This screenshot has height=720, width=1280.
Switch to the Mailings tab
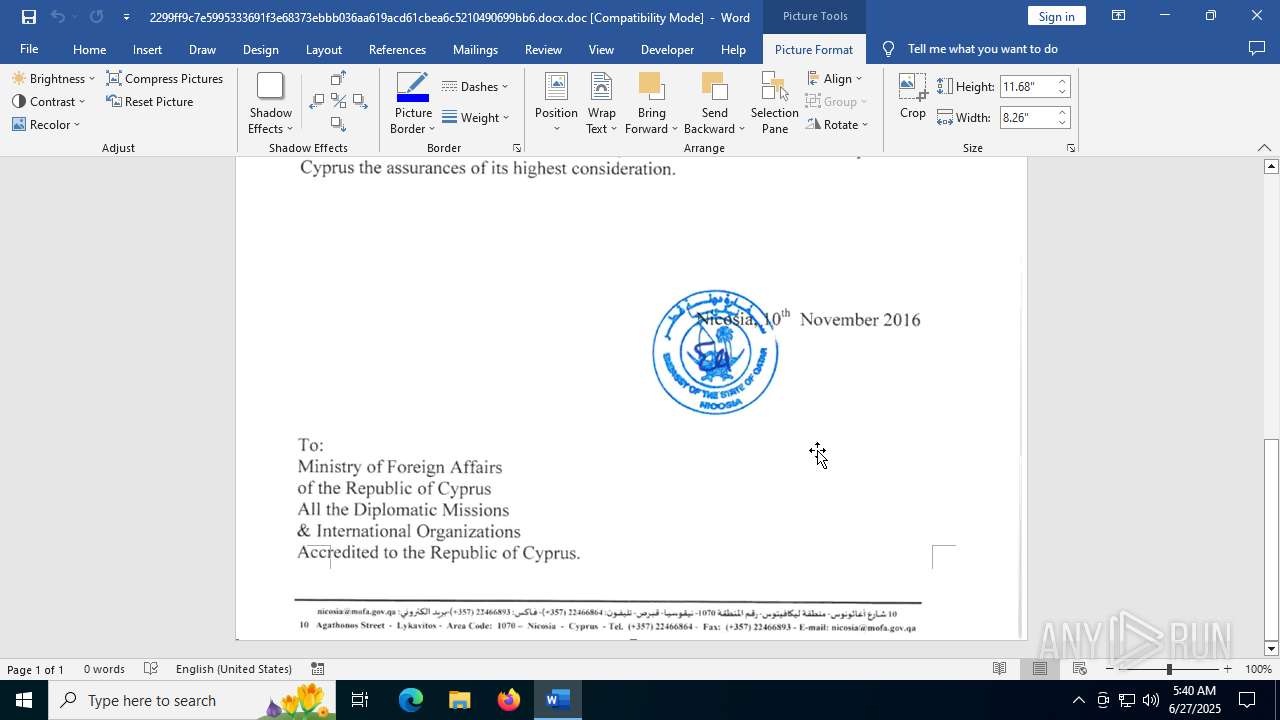pos(475,49)
